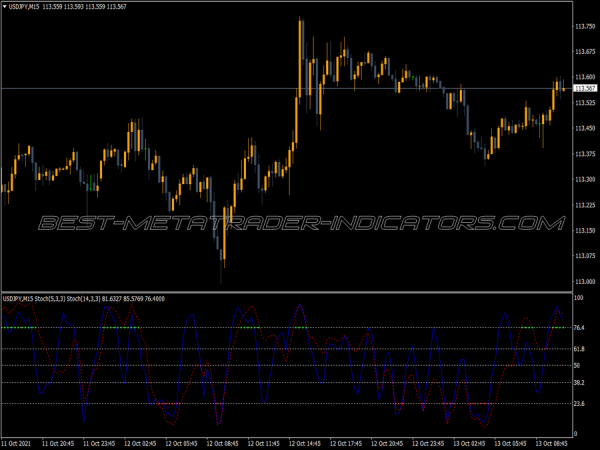
Task: Click the 38.2 level label
Action: click(x=580, y=383)
